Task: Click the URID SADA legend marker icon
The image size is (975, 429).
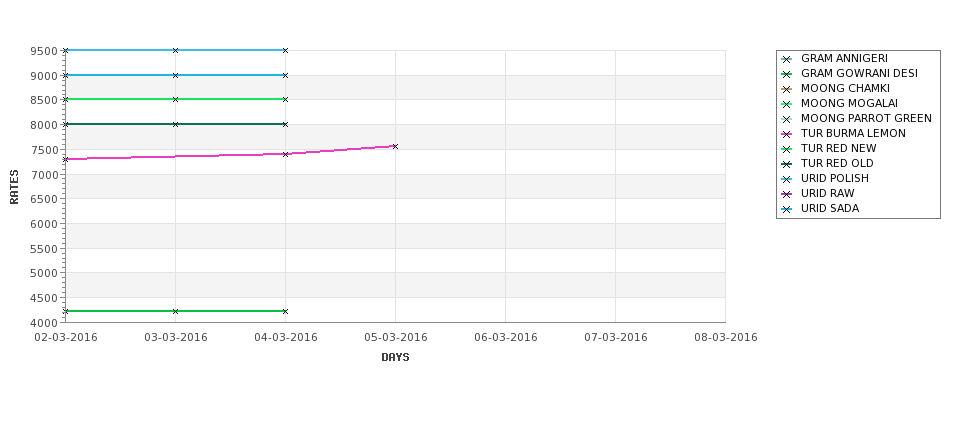Action: click(x=787, y=209)
